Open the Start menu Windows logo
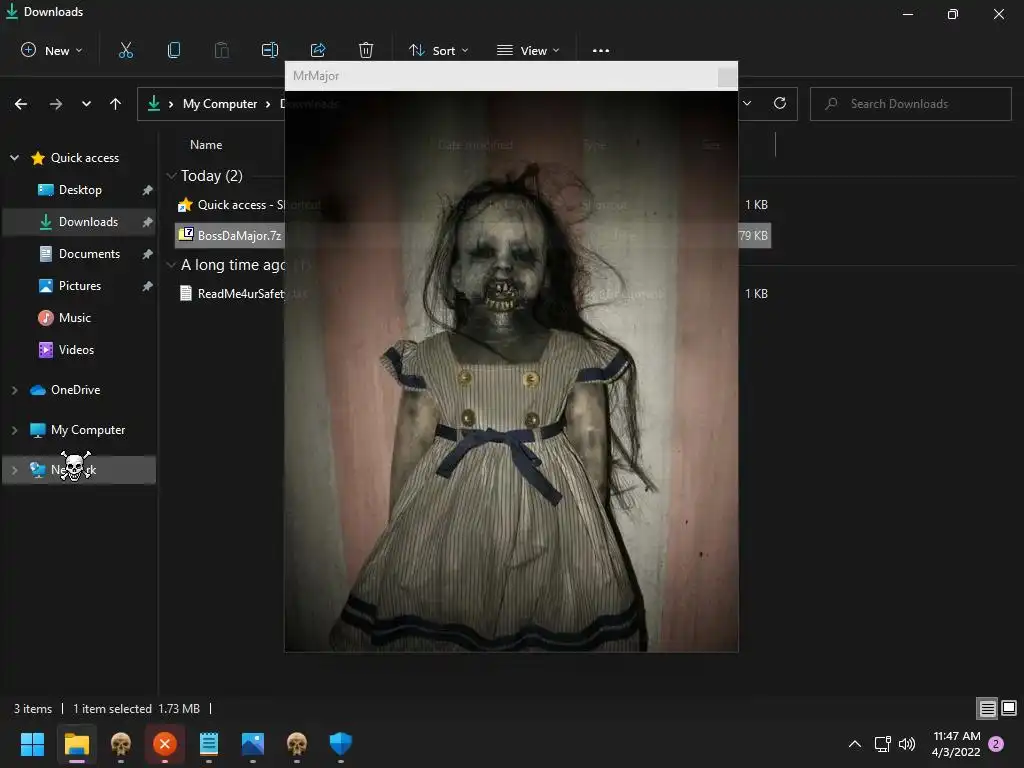Viewport: 1024px width, 768px height. 32,744
